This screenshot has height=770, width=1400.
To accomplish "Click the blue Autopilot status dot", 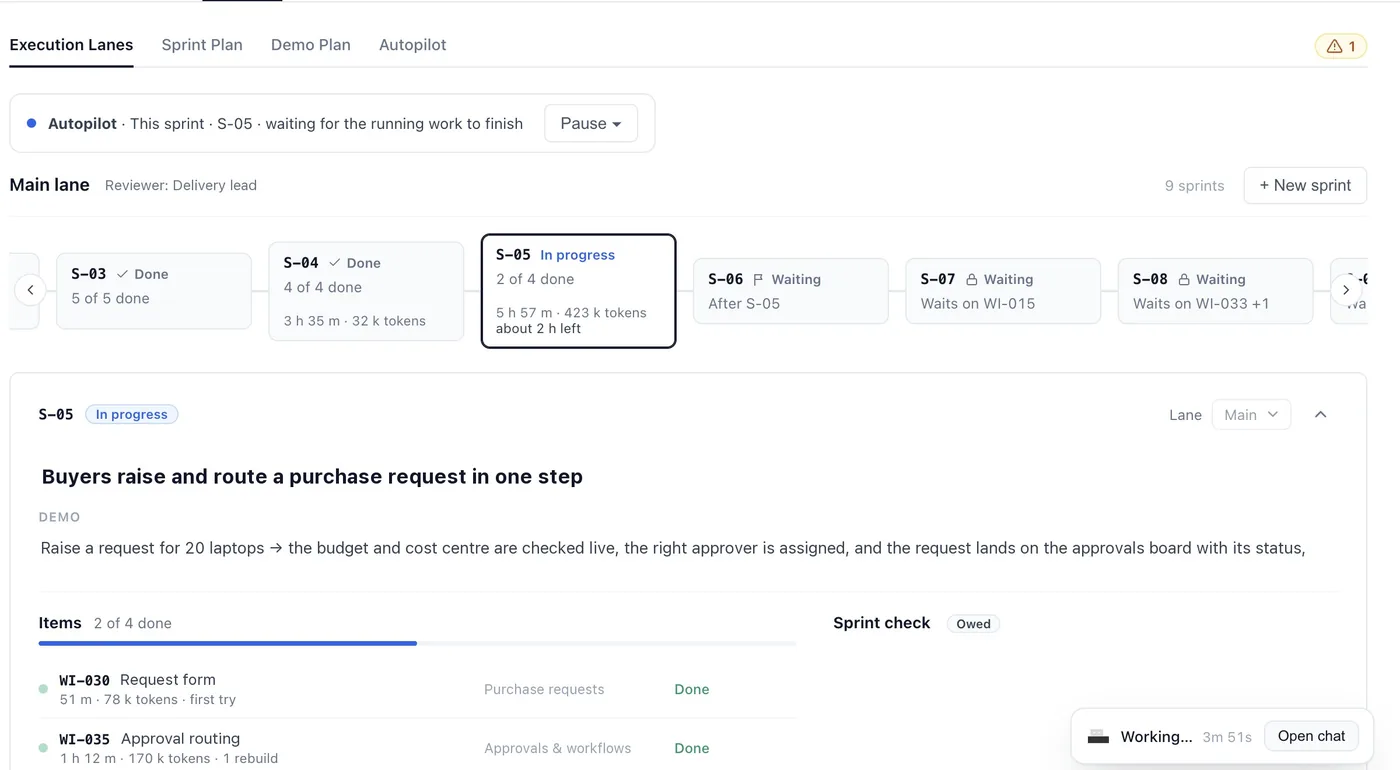I will 32,124.
